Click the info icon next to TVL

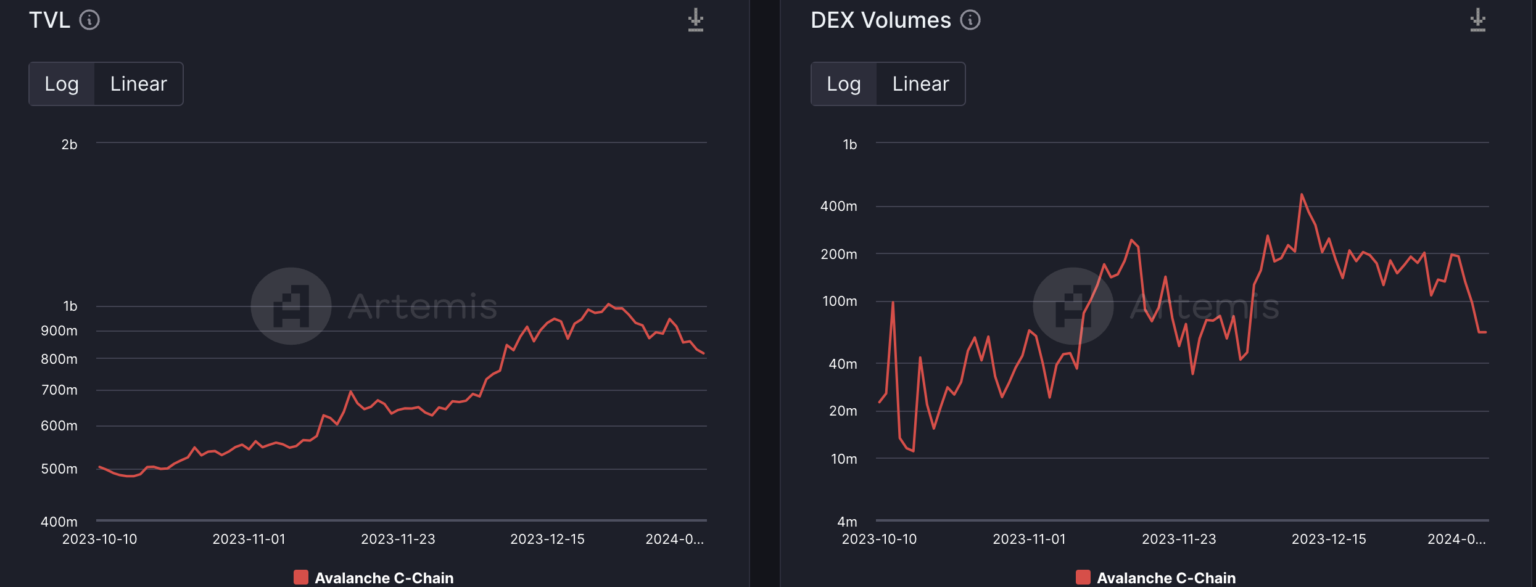pos(89,20)
